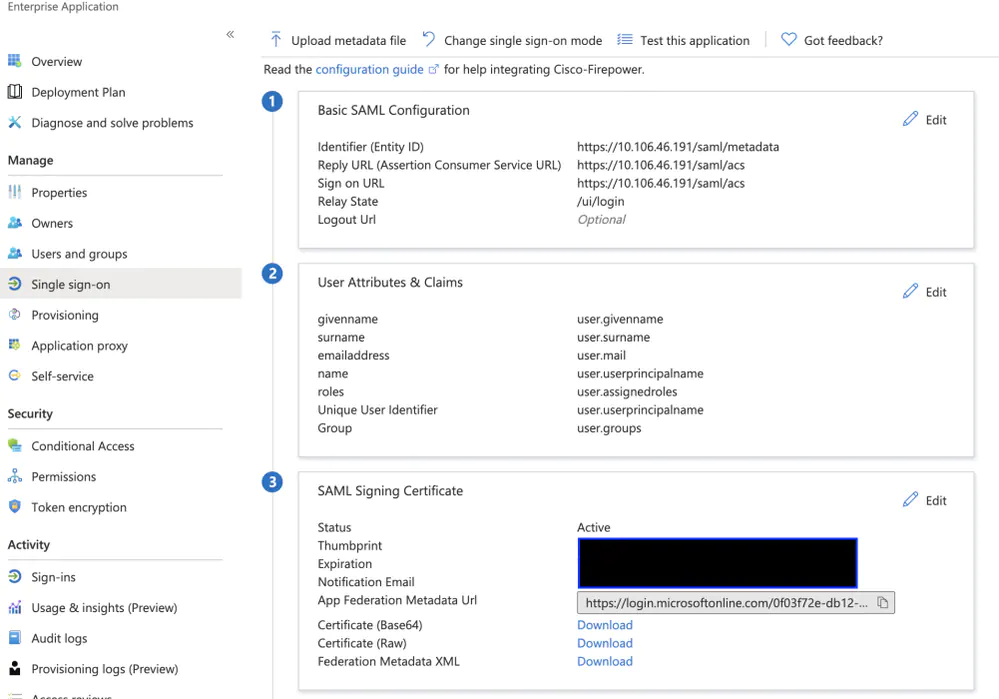
Task: Open Diagnose and solve problems
Action: point(112,122)
